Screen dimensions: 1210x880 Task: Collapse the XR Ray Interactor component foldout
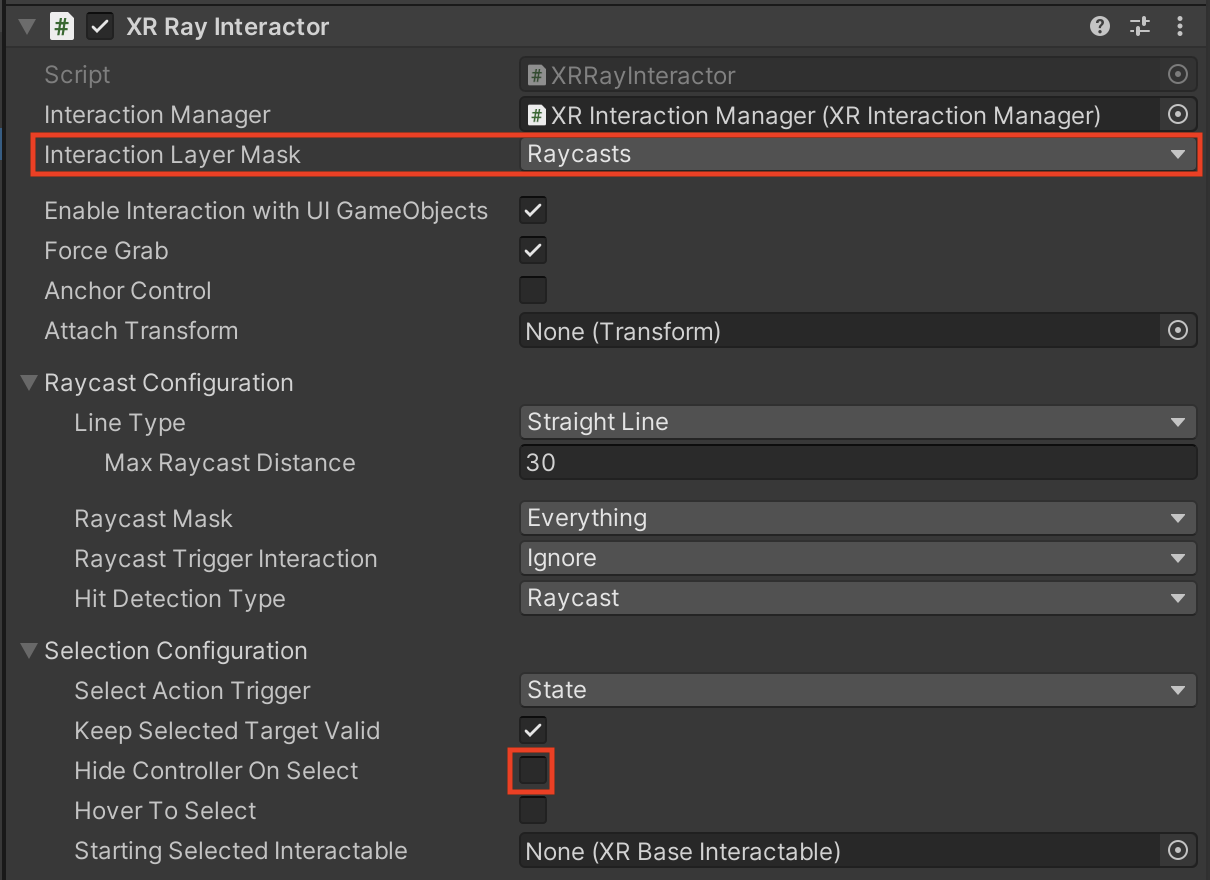[x=27, y=27]
